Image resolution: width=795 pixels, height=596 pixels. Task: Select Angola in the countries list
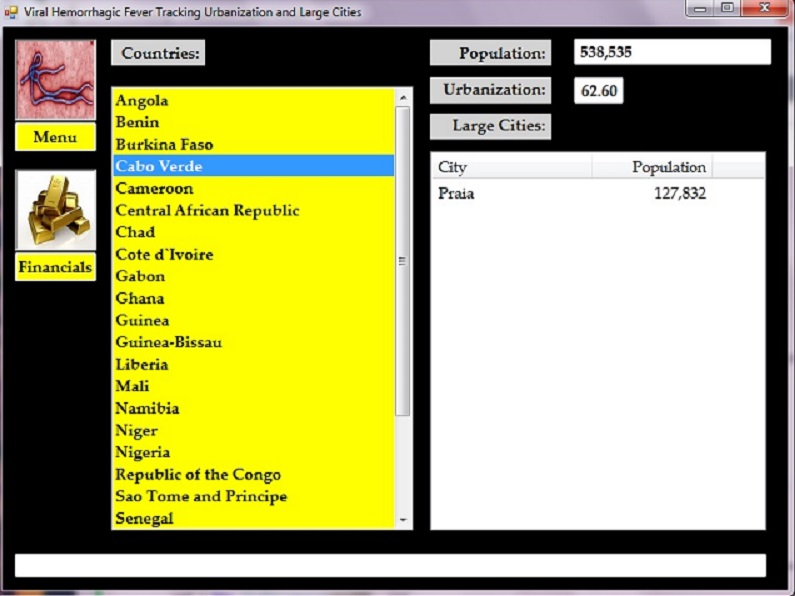[142, 100]
